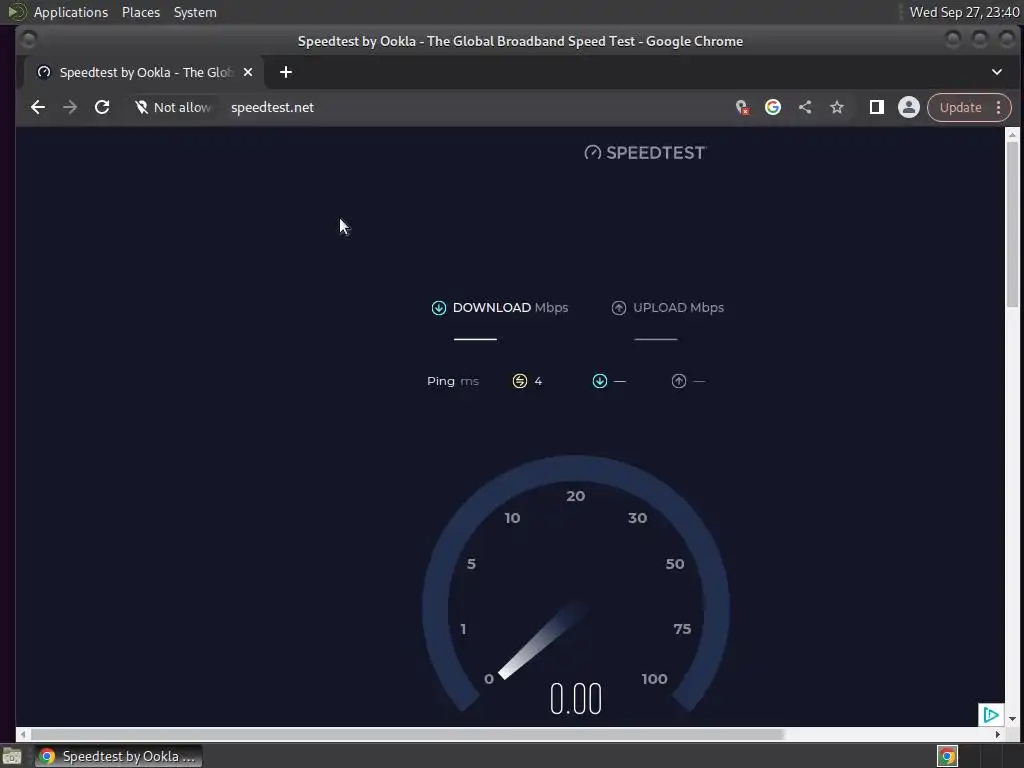The height and width of the screenshot is (768, 1024).
Task: Click the idle ping value 4
Action: point(538,381)
